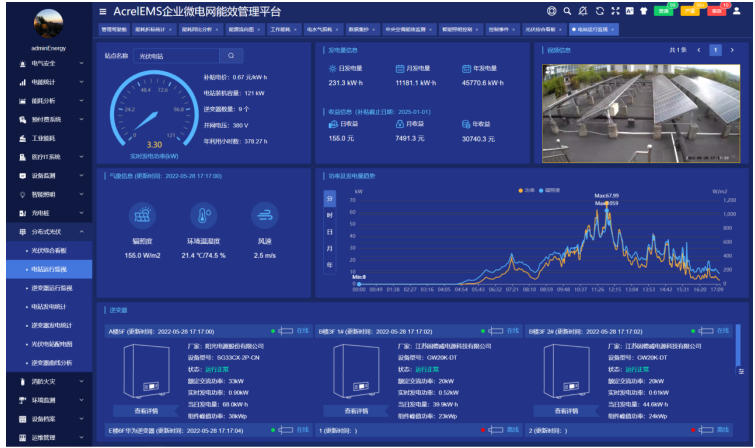Click the 能耗分析 sidebar icon

coord(22,101)
